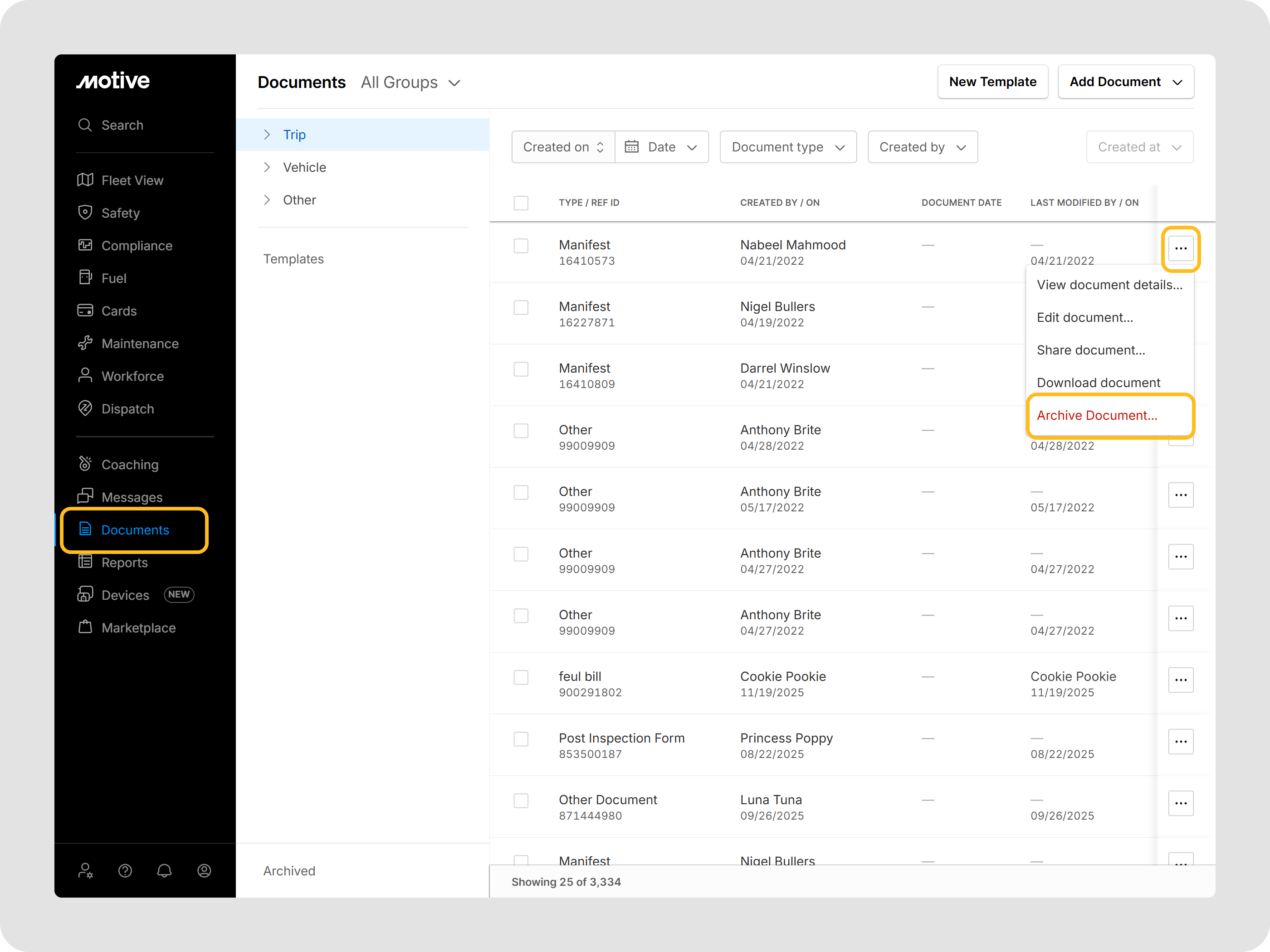This screenshot has width=1270, height=952.
Task: Open the Fuel pump icon
Action: (85, 278)
